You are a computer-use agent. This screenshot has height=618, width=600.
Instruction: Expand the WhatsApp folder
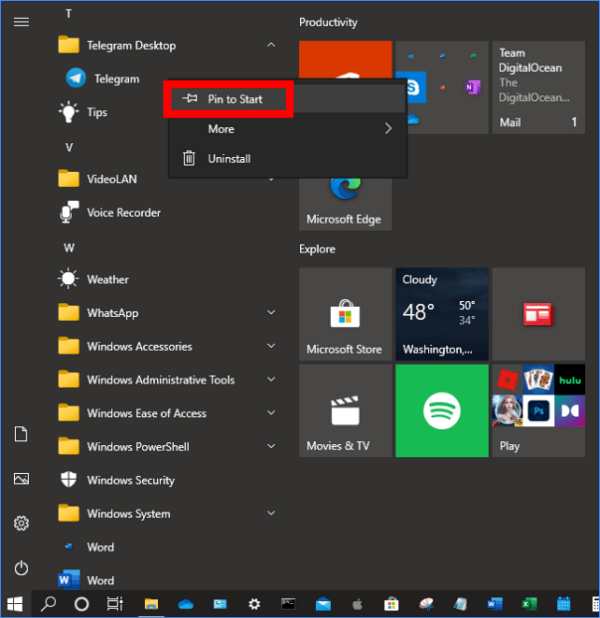tap(271, 313)
